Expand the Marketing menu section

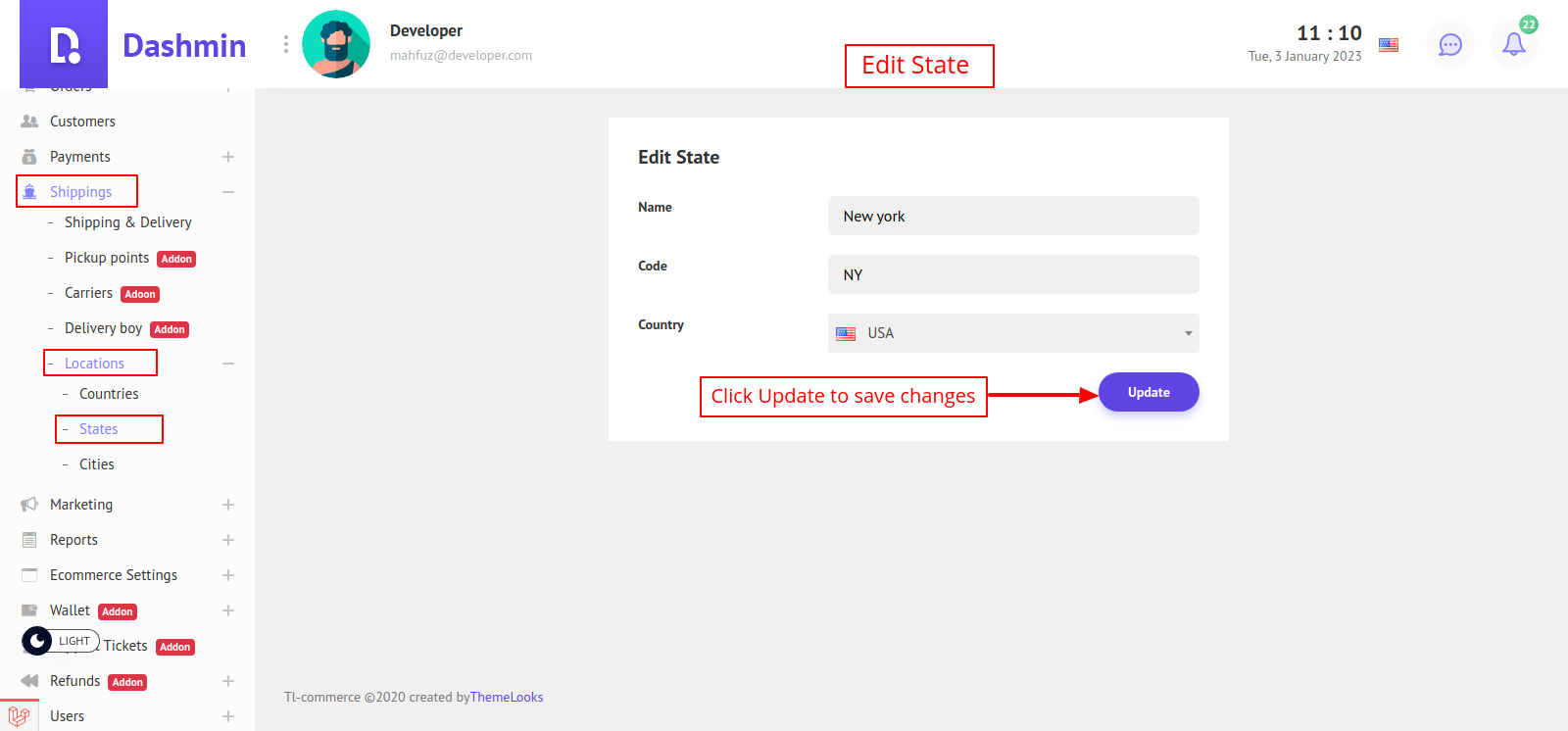point(227,505)
